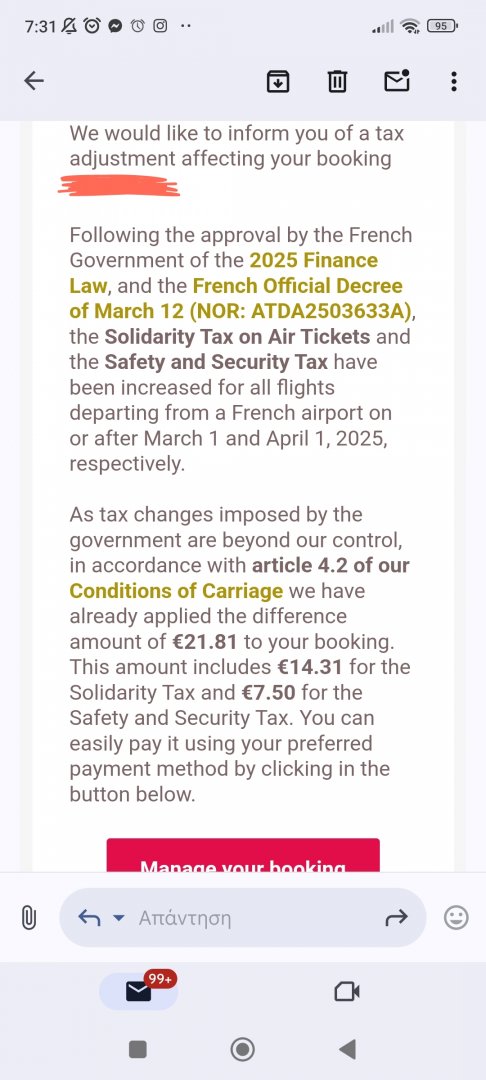
Task: Focus the Απάντηση reply field
Action: (243, 917)
